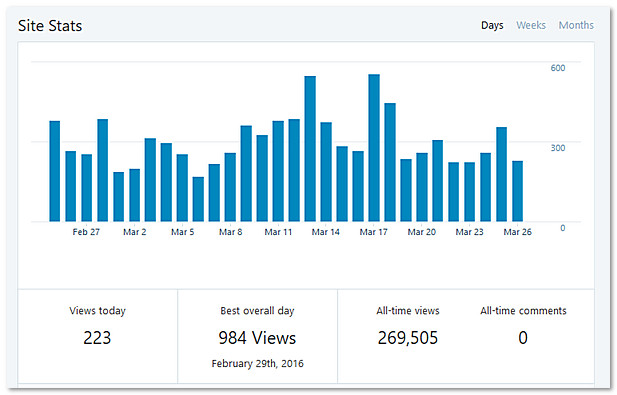This screenshot has height=395, width=617.
Task: Click the 300 y-axis label
Action: (x=558, y=148)
